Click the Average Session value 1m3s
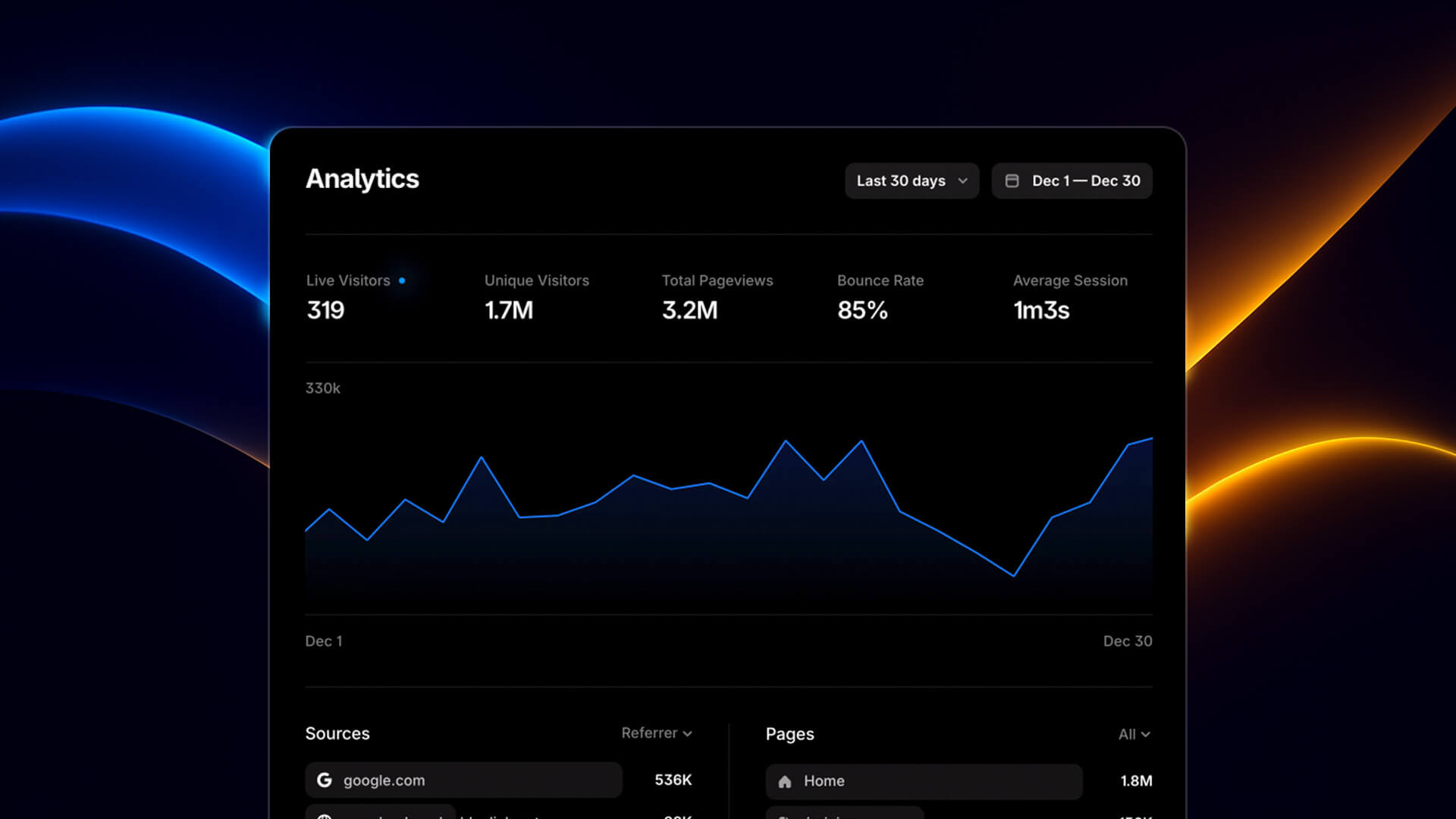Viewport: 1456px width, 819px height. [x=1041, y=310]
